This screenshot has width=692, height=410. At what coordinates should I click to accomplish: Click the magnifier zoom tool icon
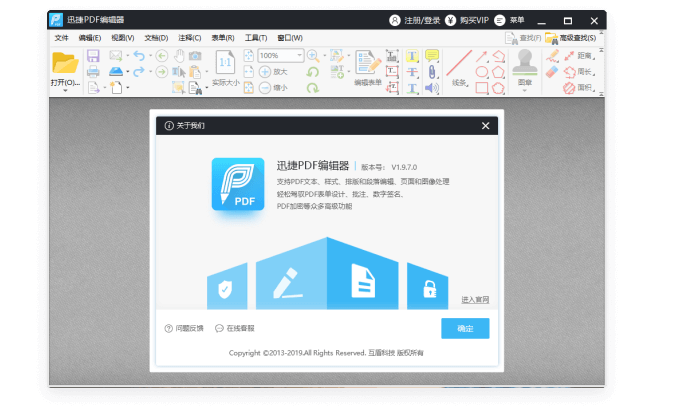pyautogui.click(x=313, y=56)
